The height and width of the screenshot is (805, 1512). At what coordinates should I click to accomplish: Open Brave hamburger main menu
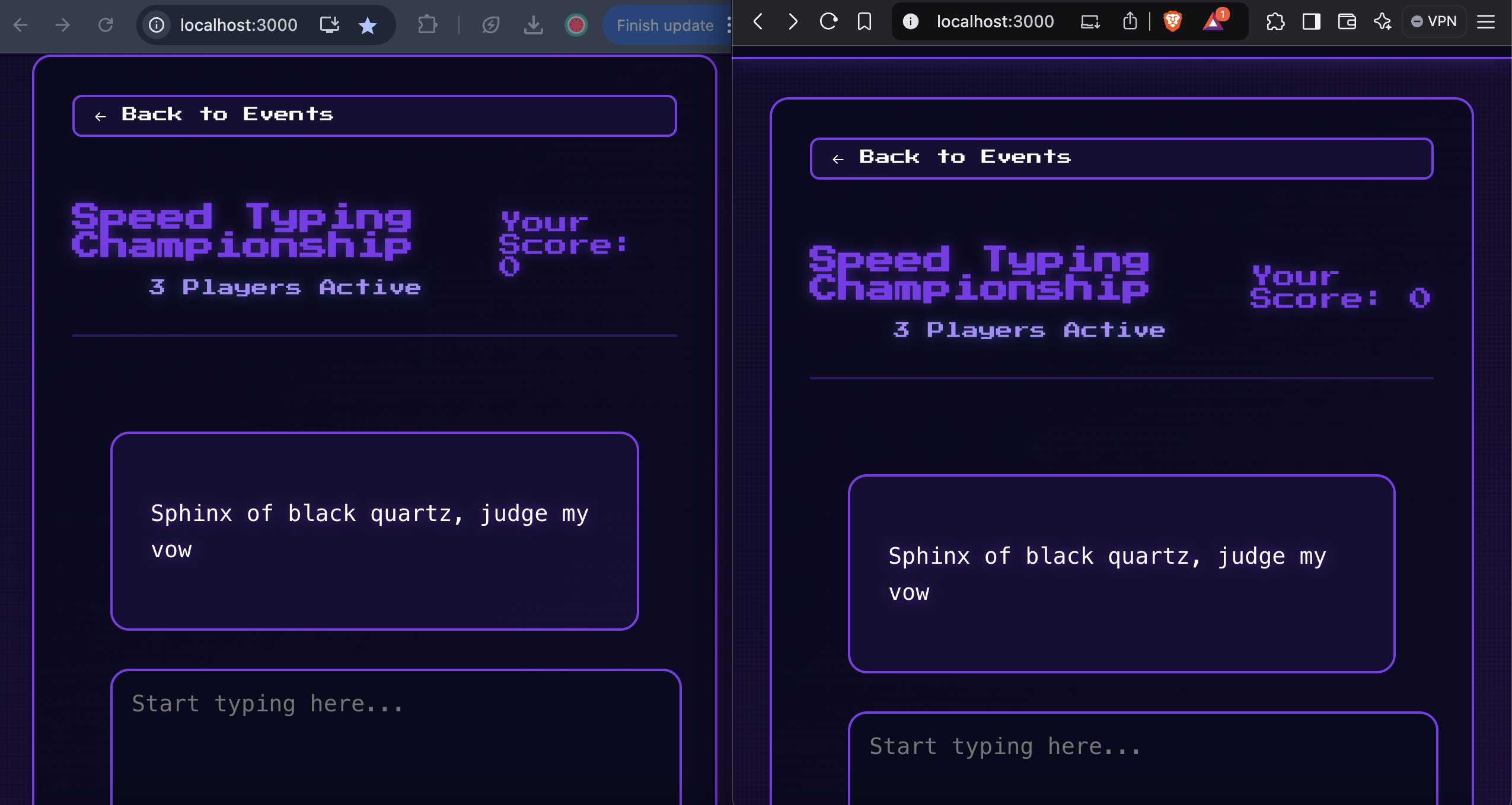pos(1485,22)
